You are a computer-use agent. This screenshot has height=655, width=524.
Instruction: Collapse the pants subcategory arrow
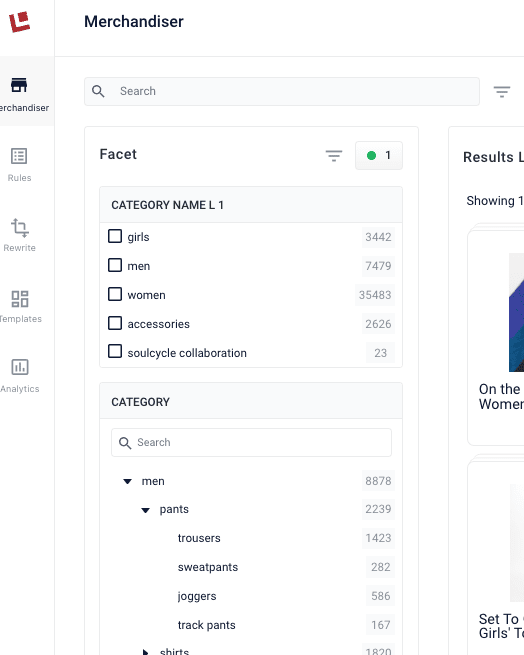(x=145, y=510)
